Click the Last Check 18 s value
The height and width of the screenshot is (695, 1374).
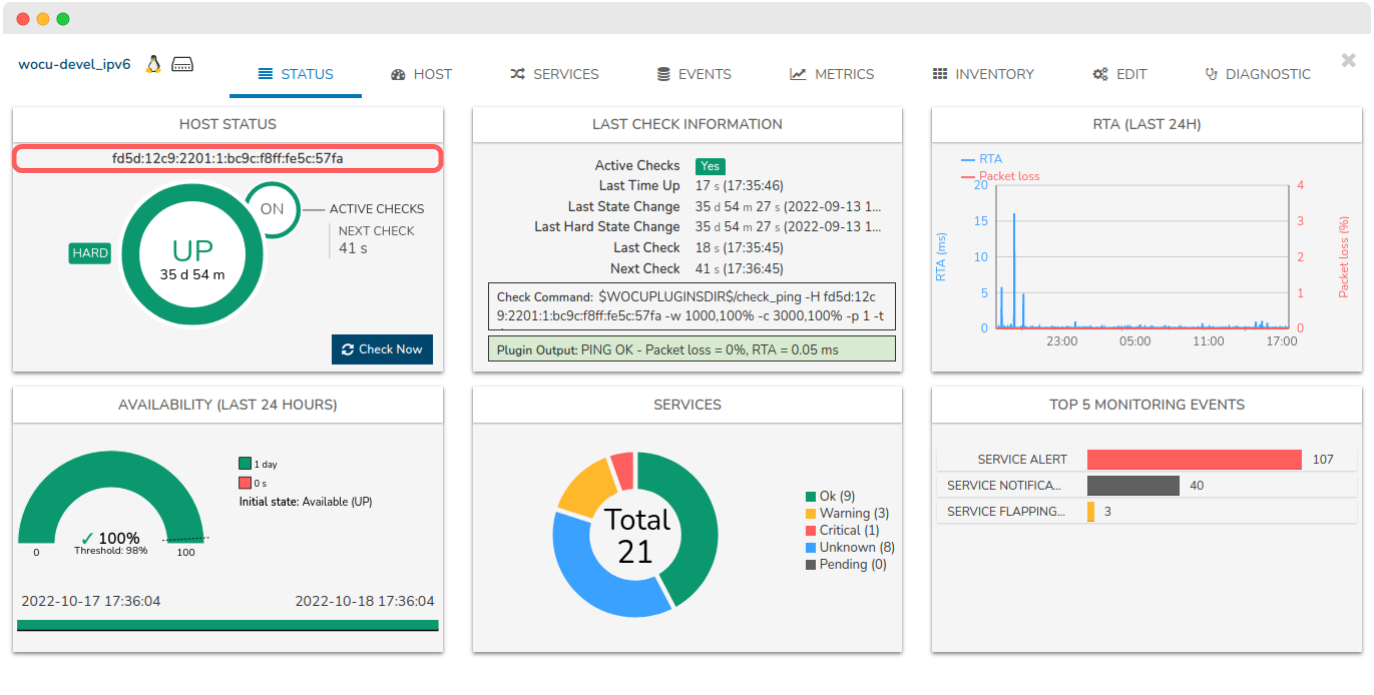tap(739, 248)
